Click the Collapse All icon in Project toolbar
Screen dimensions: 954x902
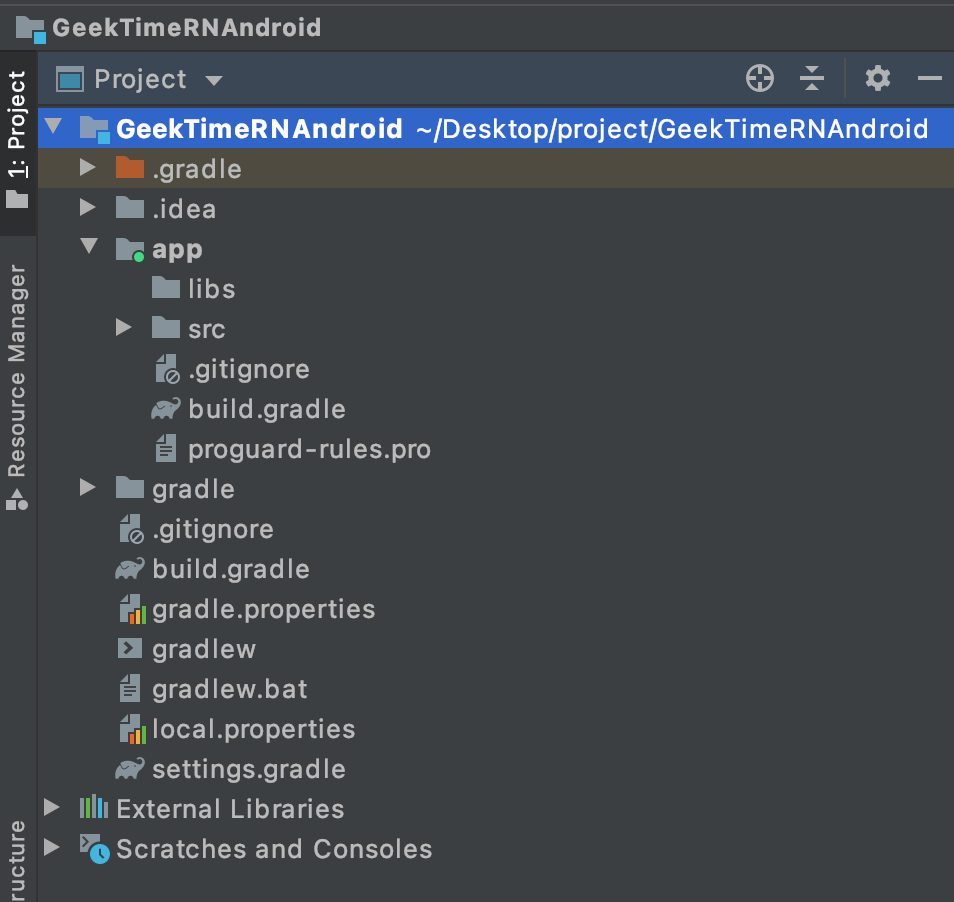pyautogui.click(x=812, y=78)
